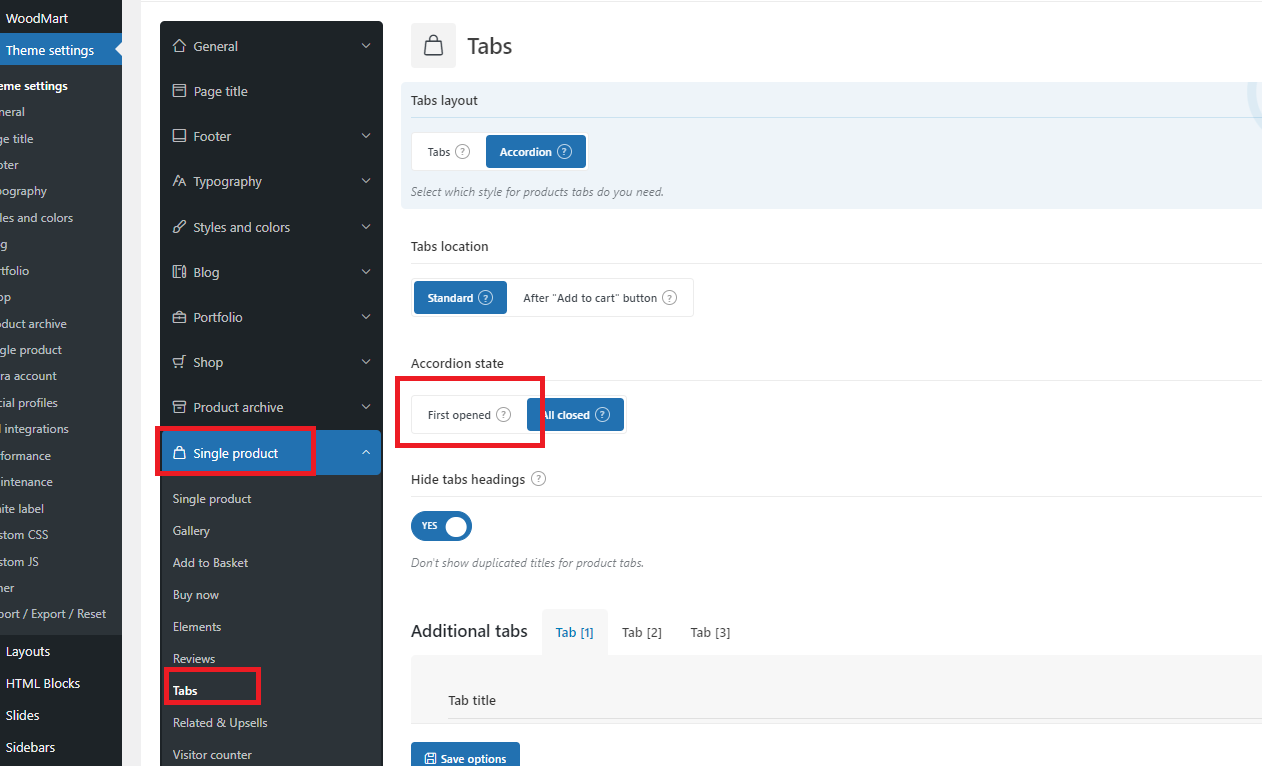Open help tooltip for First opened
The width and height of the screenshot is (1262, 766).
click(503, 415)
